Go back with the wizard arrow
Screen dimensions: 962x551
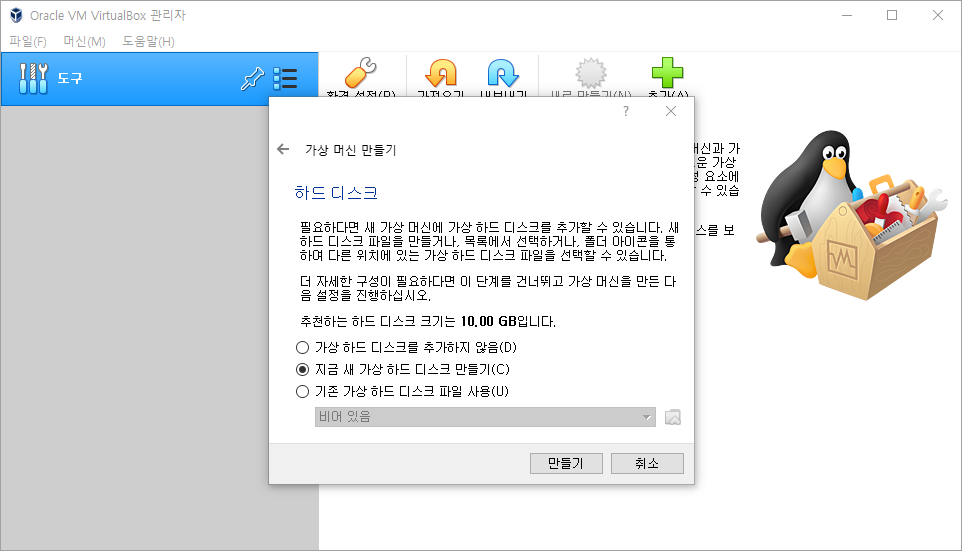pos(283,149)
